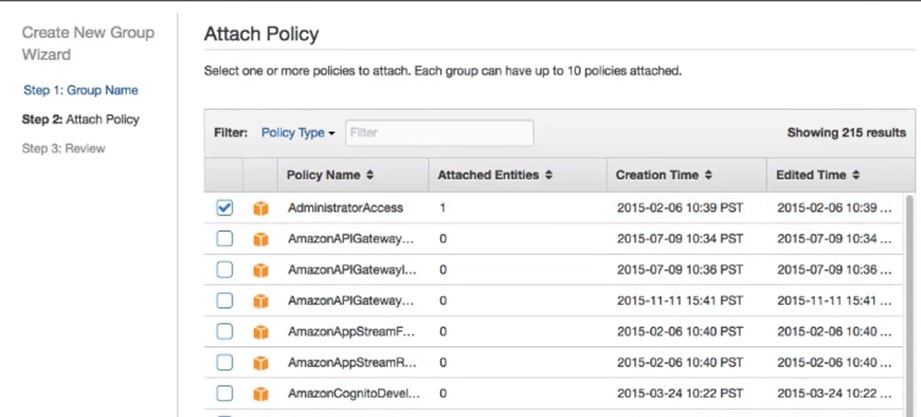Click the AmazonCognitoDevel… policy icon

260,394
